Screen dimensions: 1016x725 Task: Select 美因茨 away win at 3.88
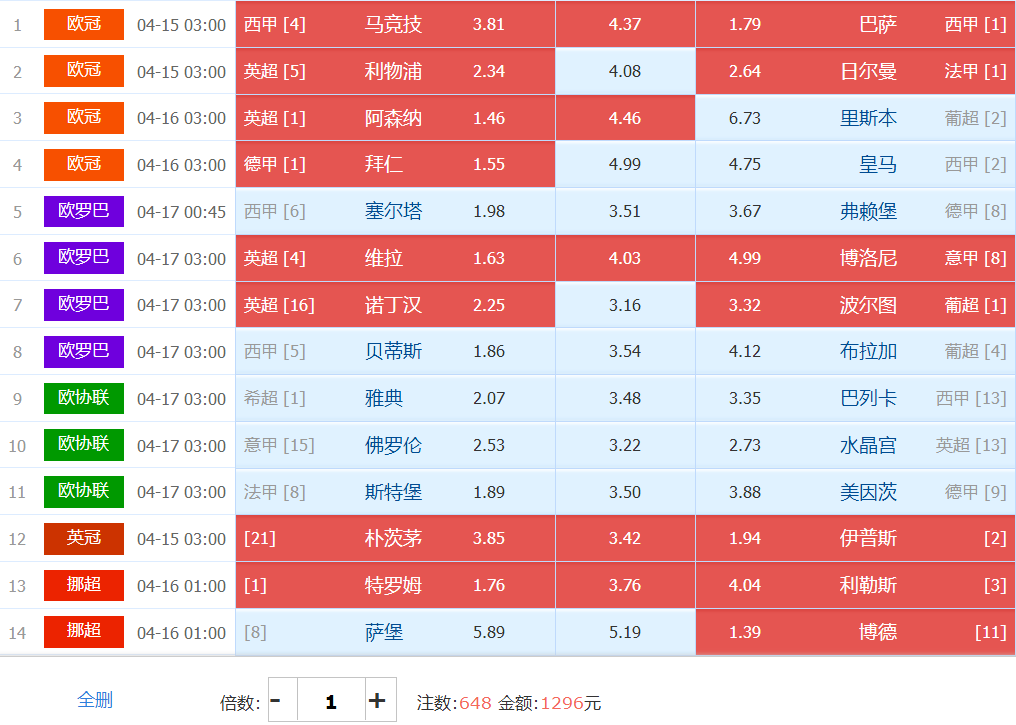855,492
